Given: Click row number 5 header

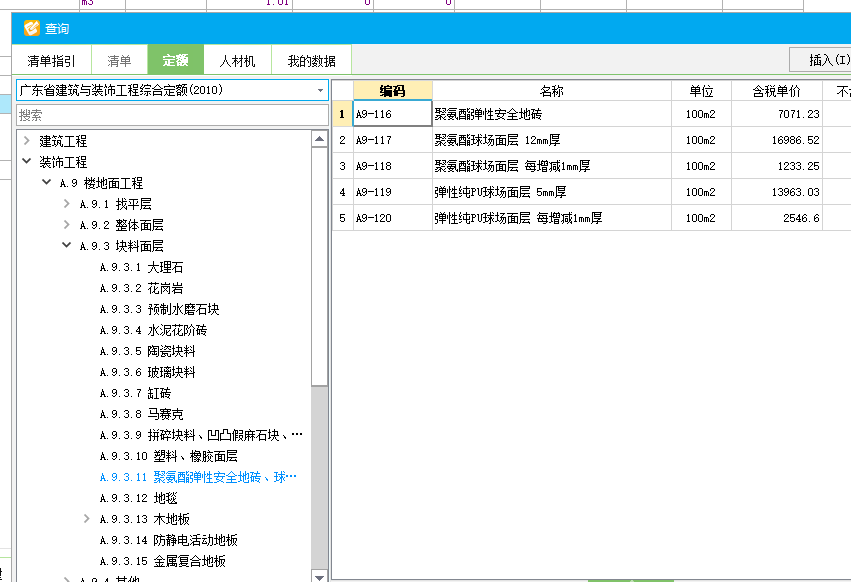Looking at the screenshot, I should (342, 218).
